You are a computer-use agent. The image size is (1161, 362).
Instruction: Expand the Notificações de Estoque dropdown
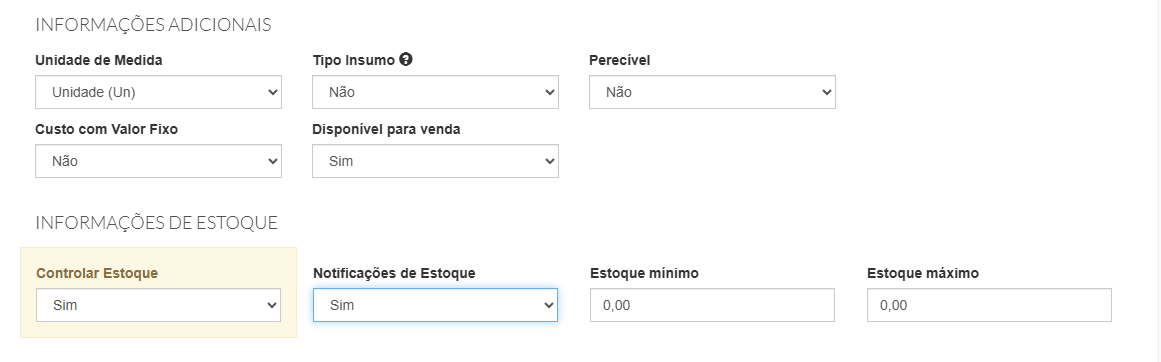(x=435, y=305)
